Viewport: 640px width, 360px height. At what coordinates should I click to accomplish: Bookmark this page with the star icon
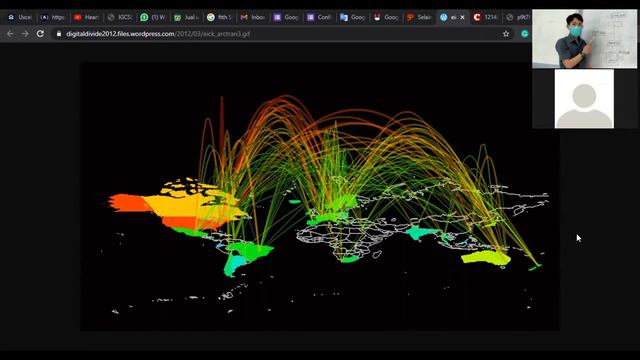click(506, 34)
